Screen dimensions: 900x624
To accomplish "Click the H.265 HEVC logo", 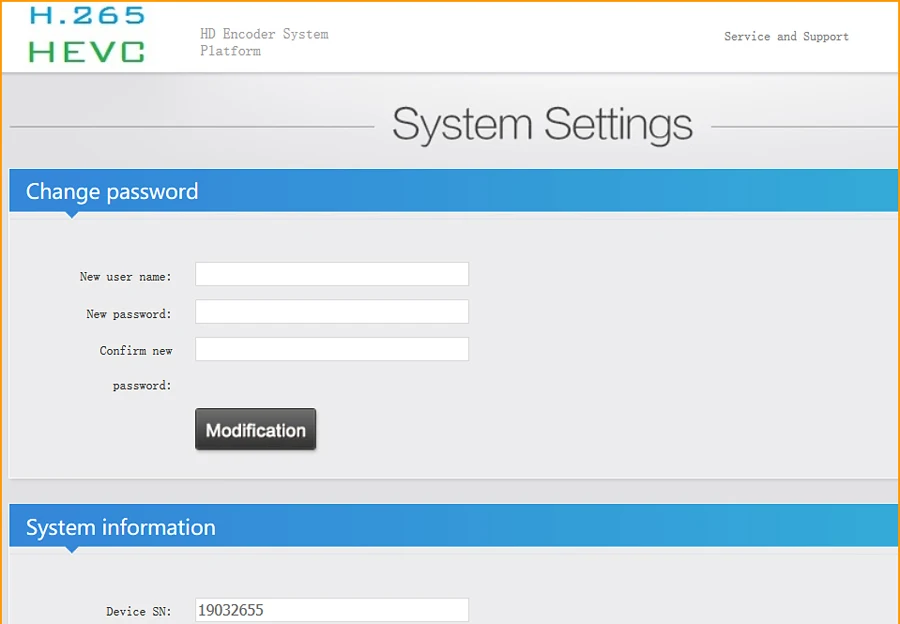I will pyautogui.click(x=87, y=34).
